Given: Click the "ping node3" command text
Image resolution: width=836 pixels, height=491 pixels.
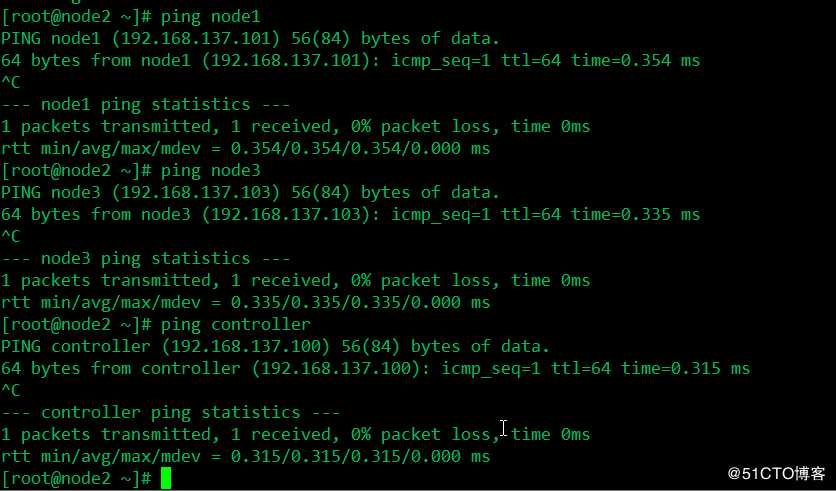Looking at the screenshot, I should click(211, 171).
